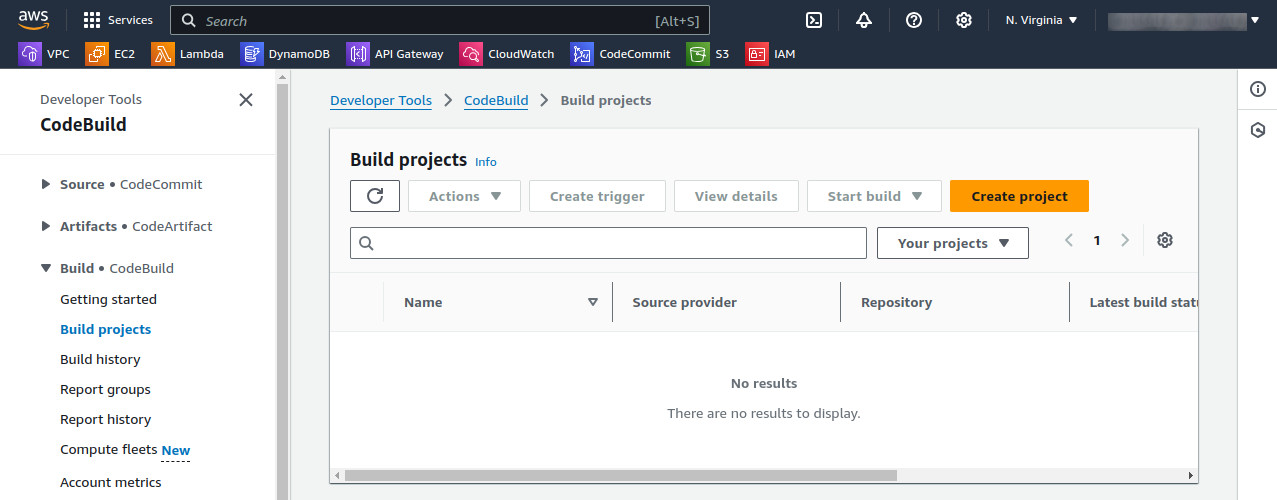Sort by Name column arrow
This screenshot has height=500, width=1277.
click(592, 302)
